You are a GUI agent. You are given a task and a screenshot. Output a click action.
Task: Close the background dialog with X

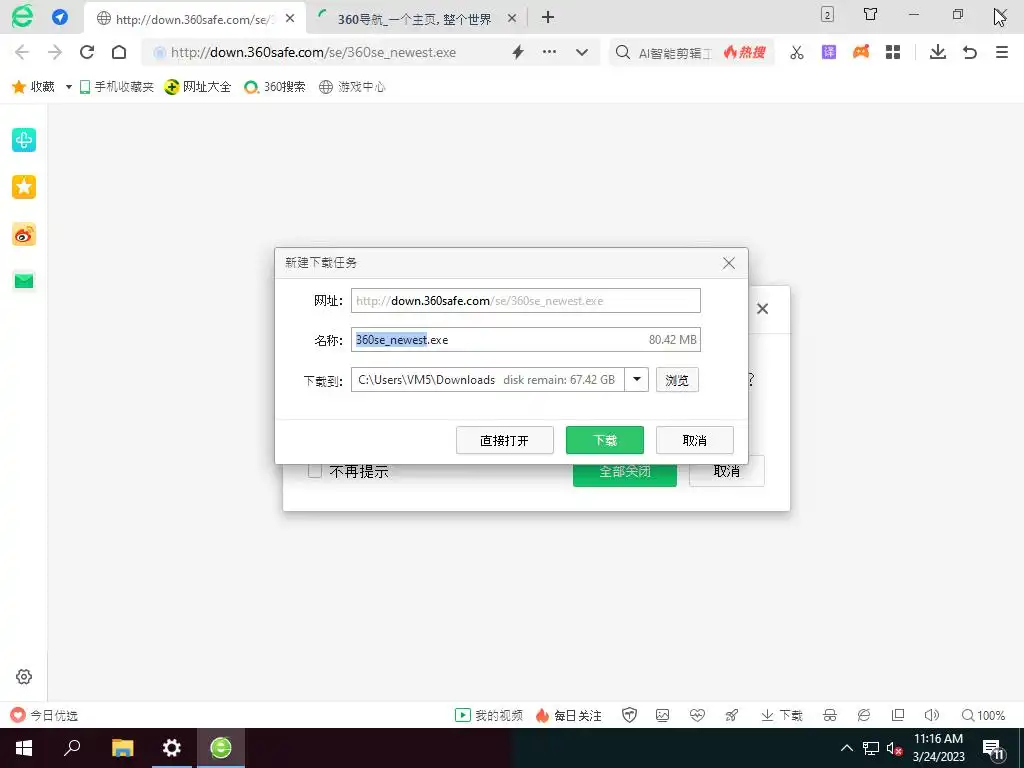762,309
